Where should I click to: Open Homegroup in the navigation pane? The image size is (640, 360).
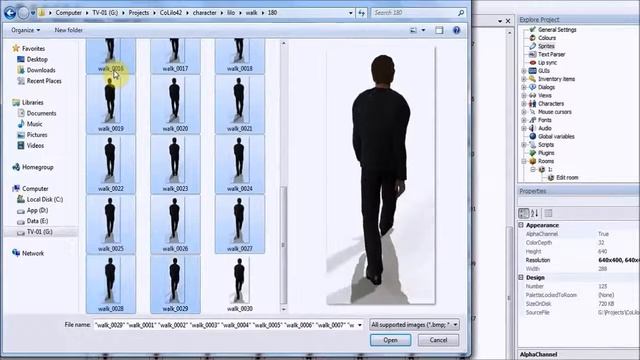pyautogui.click(x=38, y=167)
